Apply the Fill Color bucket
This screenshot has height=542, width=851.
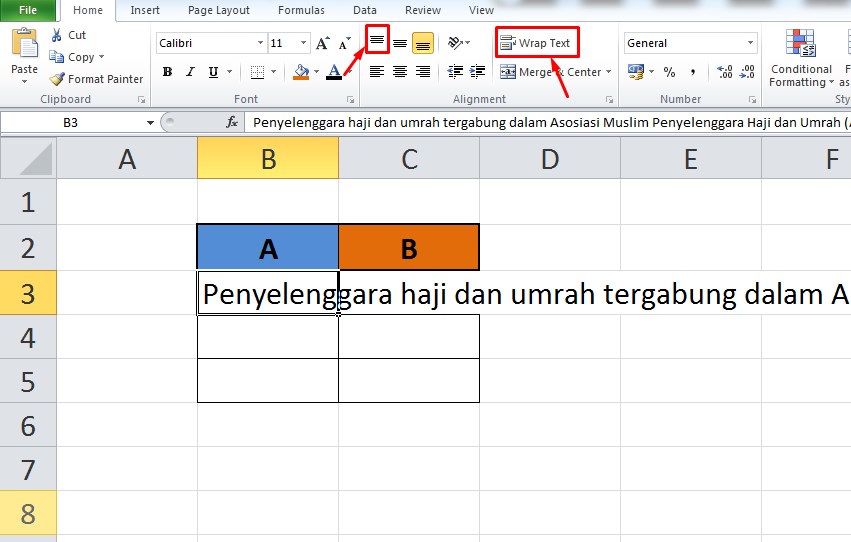tap(301, 72)
